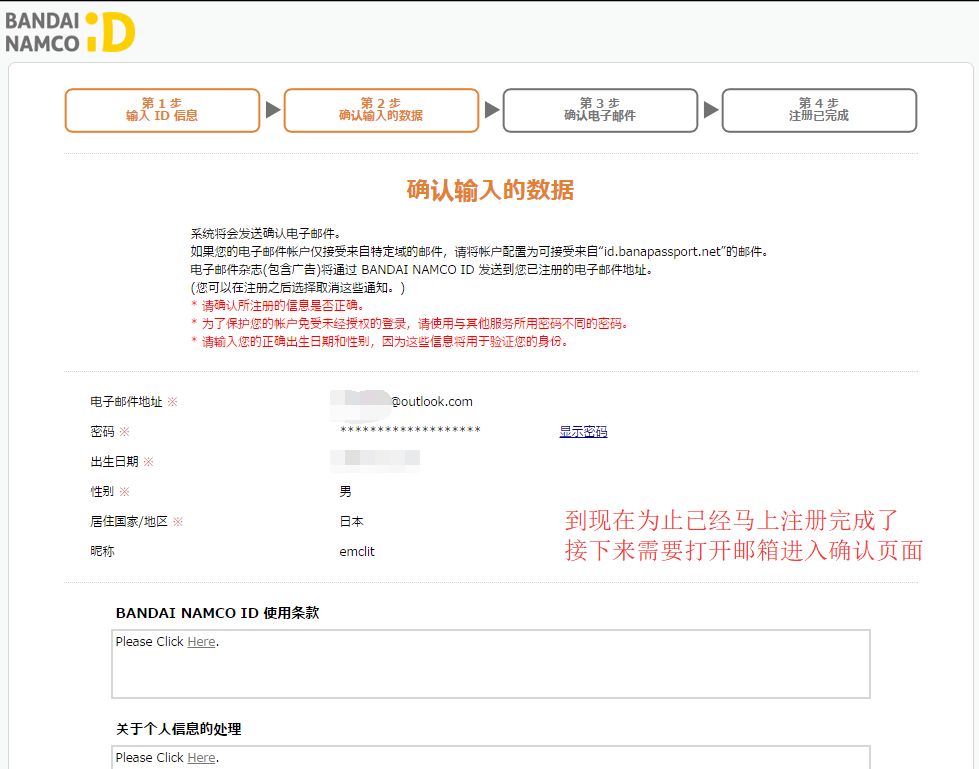Open Here link under BANDAI NAMCO ID 使用条款
Screen dimensions: 979x769
pyautogui.click(x=201, y=642)
